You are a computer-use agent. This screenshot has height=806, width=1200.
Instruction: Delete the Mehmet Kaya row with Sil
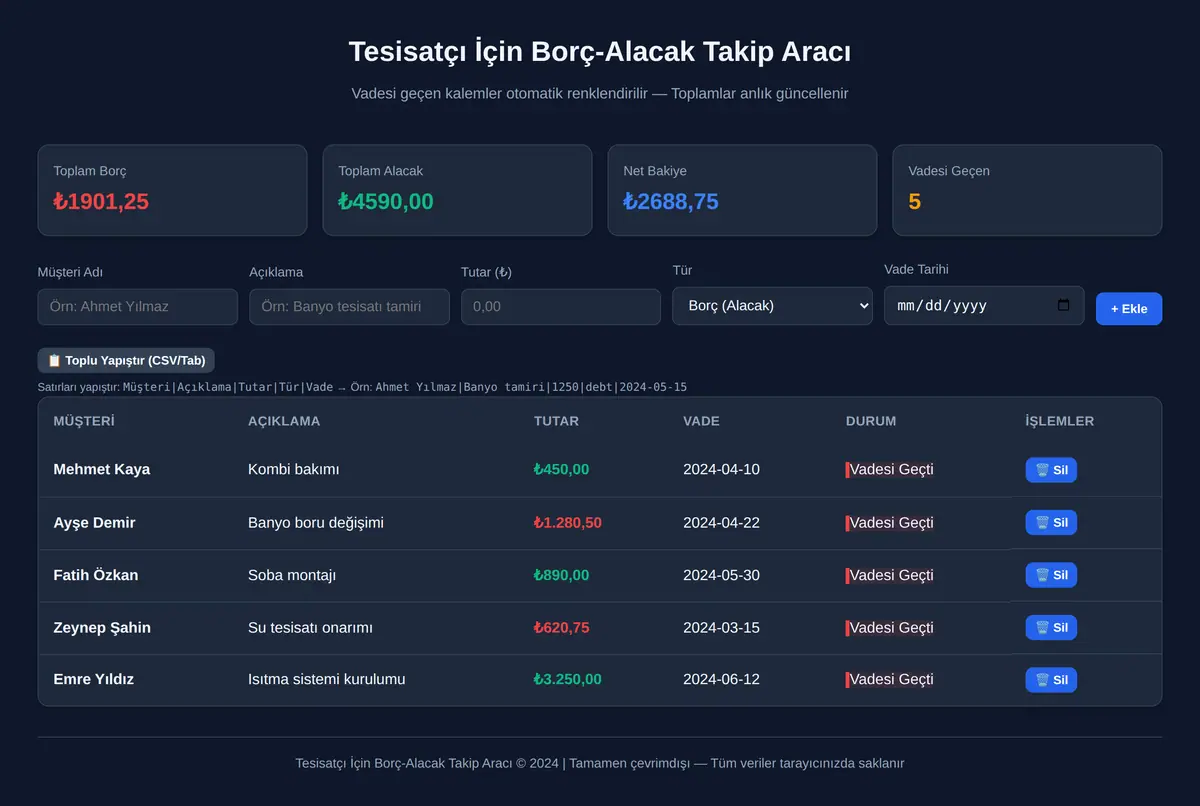[x=1051, y=470]
